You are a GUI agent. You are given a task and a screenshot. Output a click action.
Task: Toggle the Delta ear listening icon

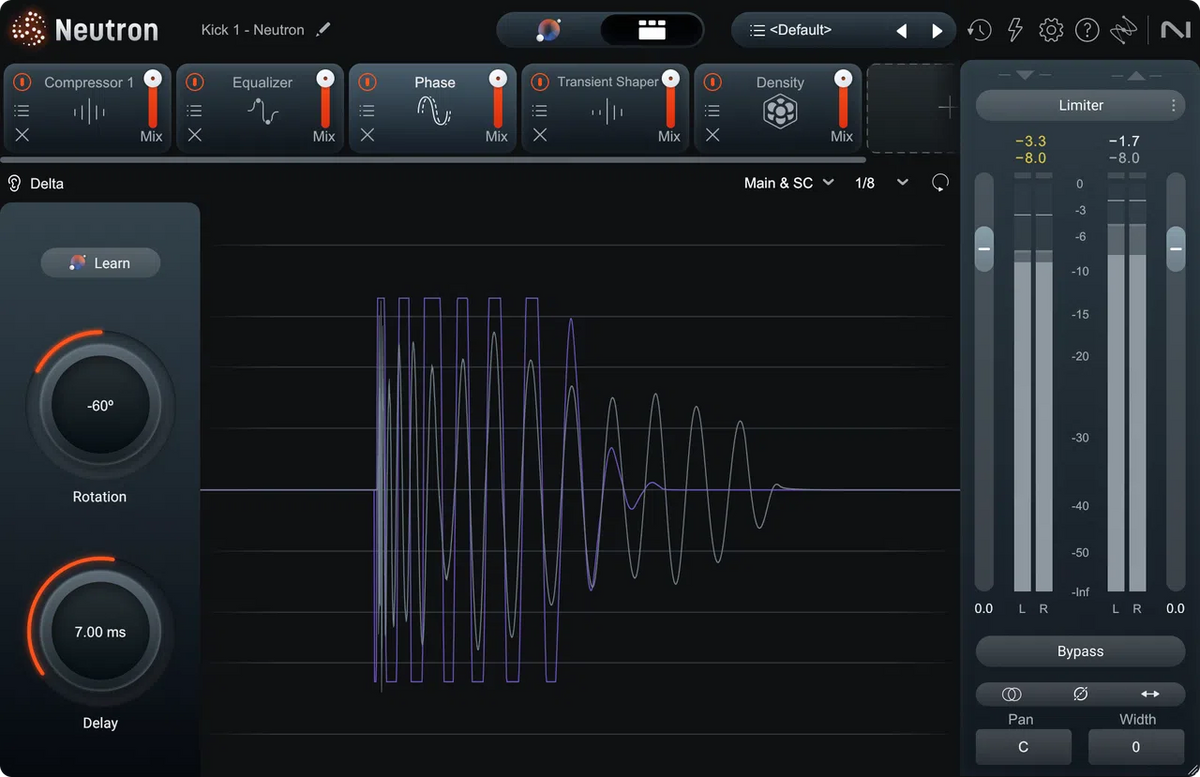(15, 183)
